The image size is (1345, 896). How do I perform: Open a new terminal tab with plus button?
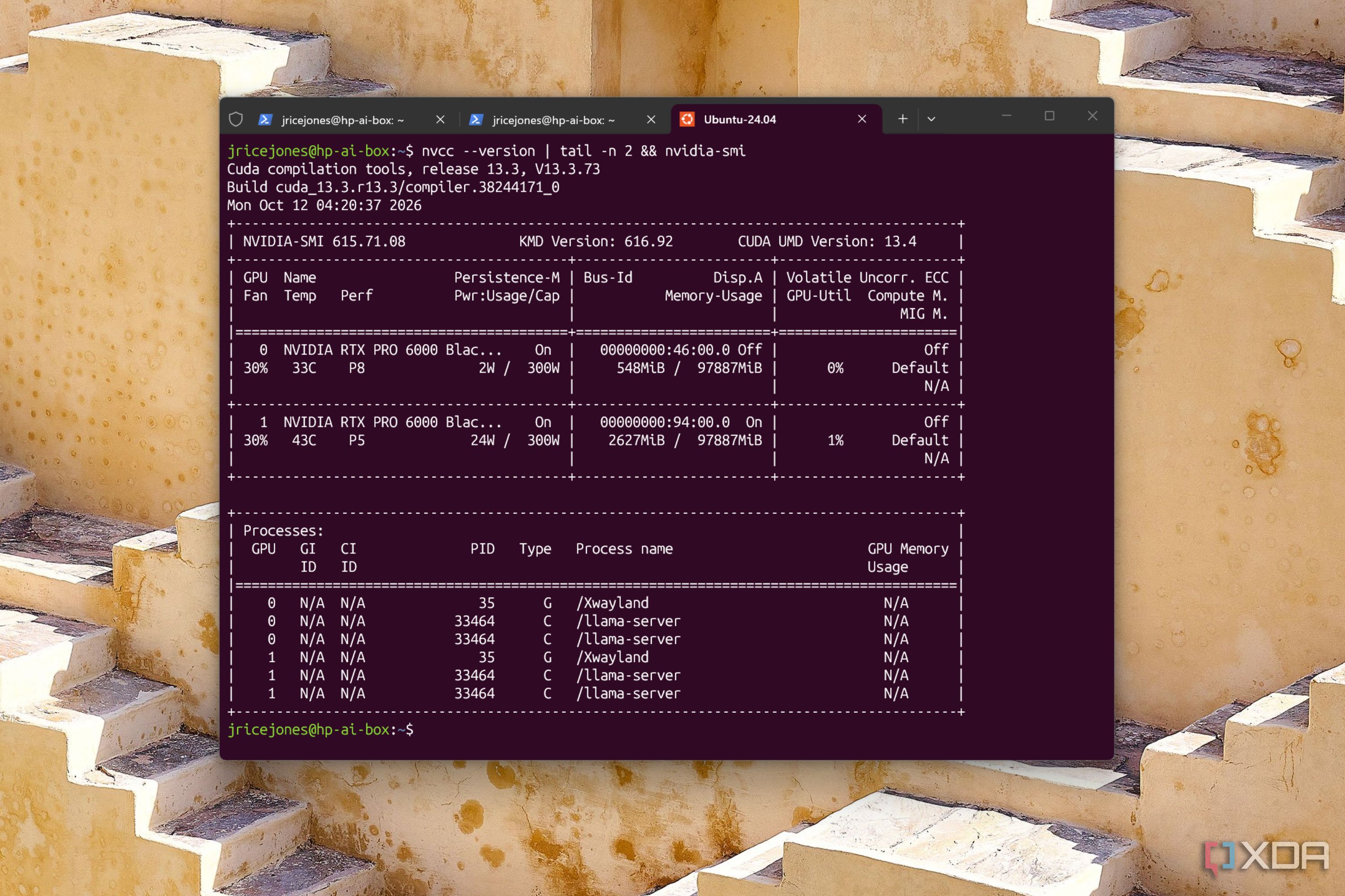coord(903,119)
